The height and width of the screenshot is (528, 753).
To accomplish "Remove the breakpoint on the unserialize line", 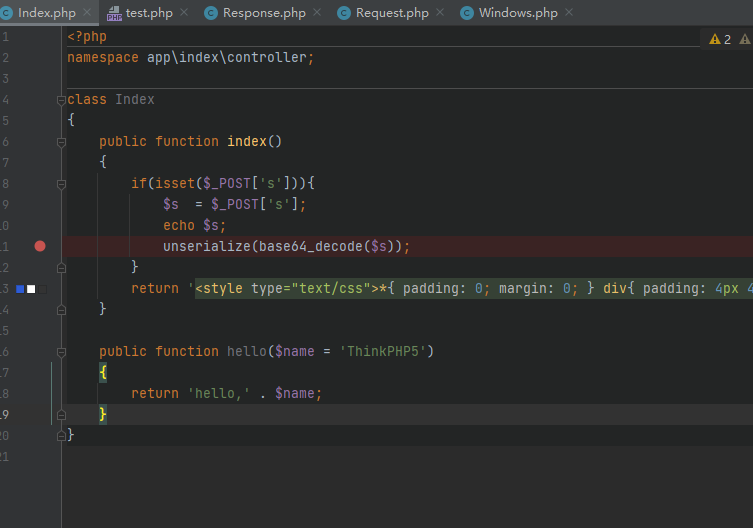I will [x=40, y=246].
